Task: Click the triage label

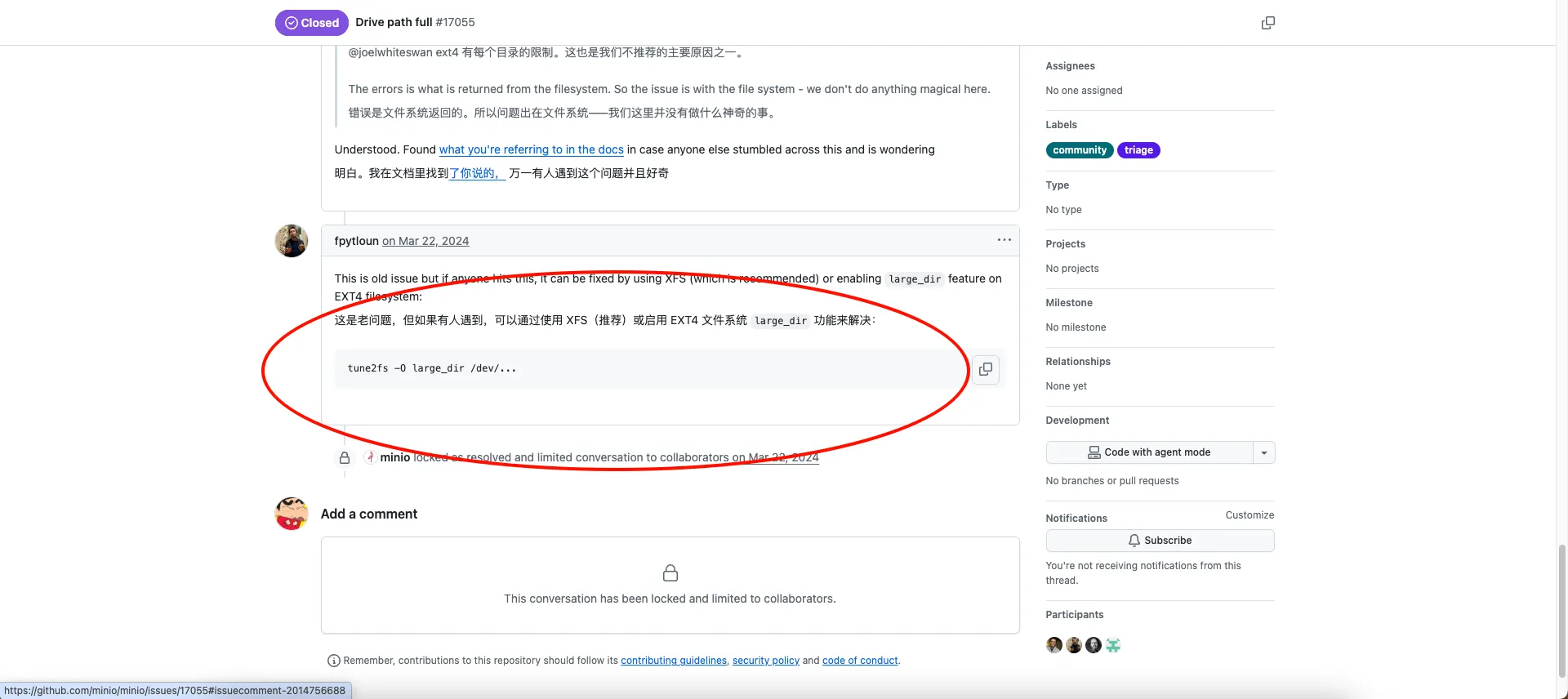Action: [x=1138, y=150]
